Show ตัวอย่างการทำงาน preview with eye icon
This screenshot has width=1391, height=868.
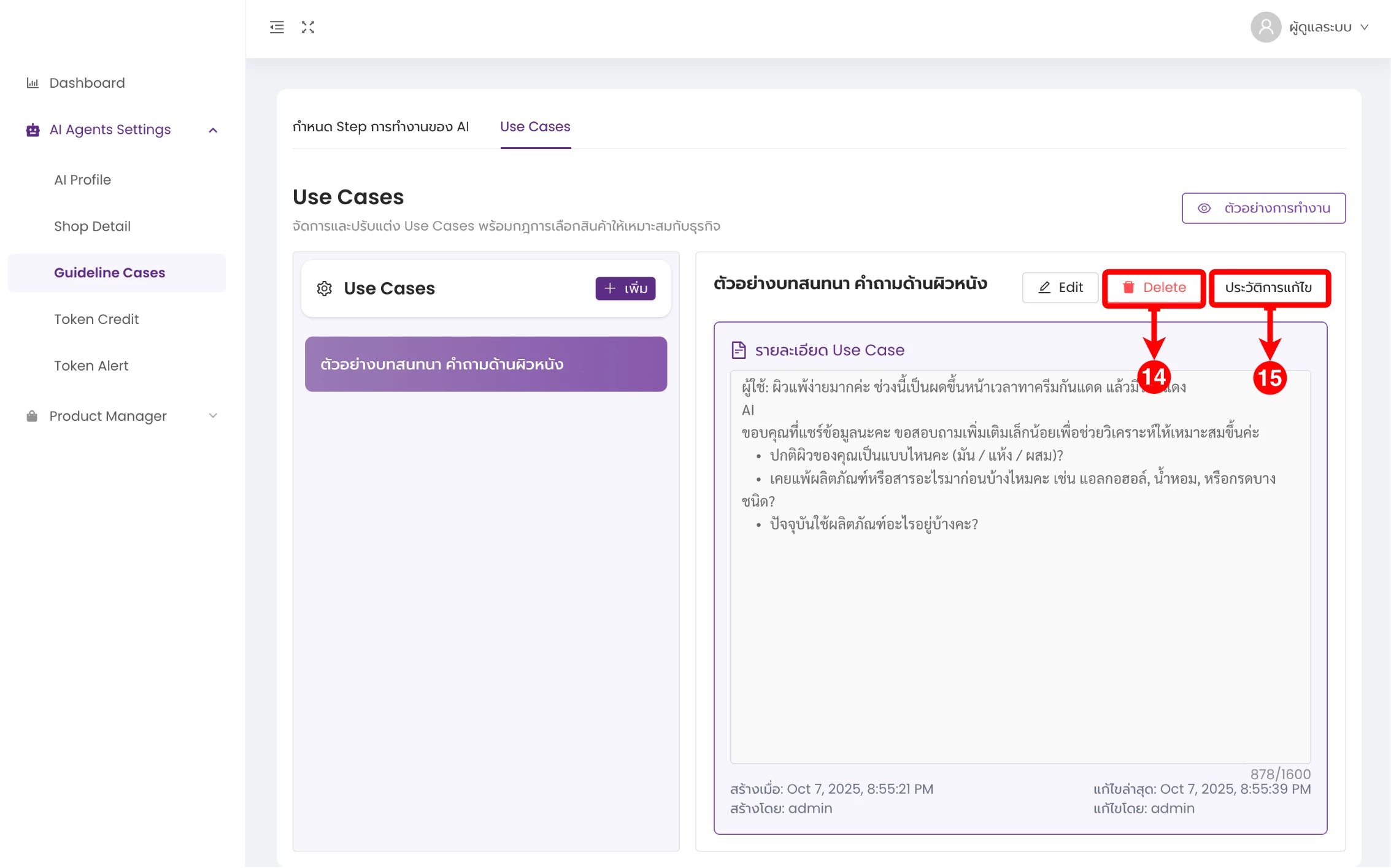1263,209
